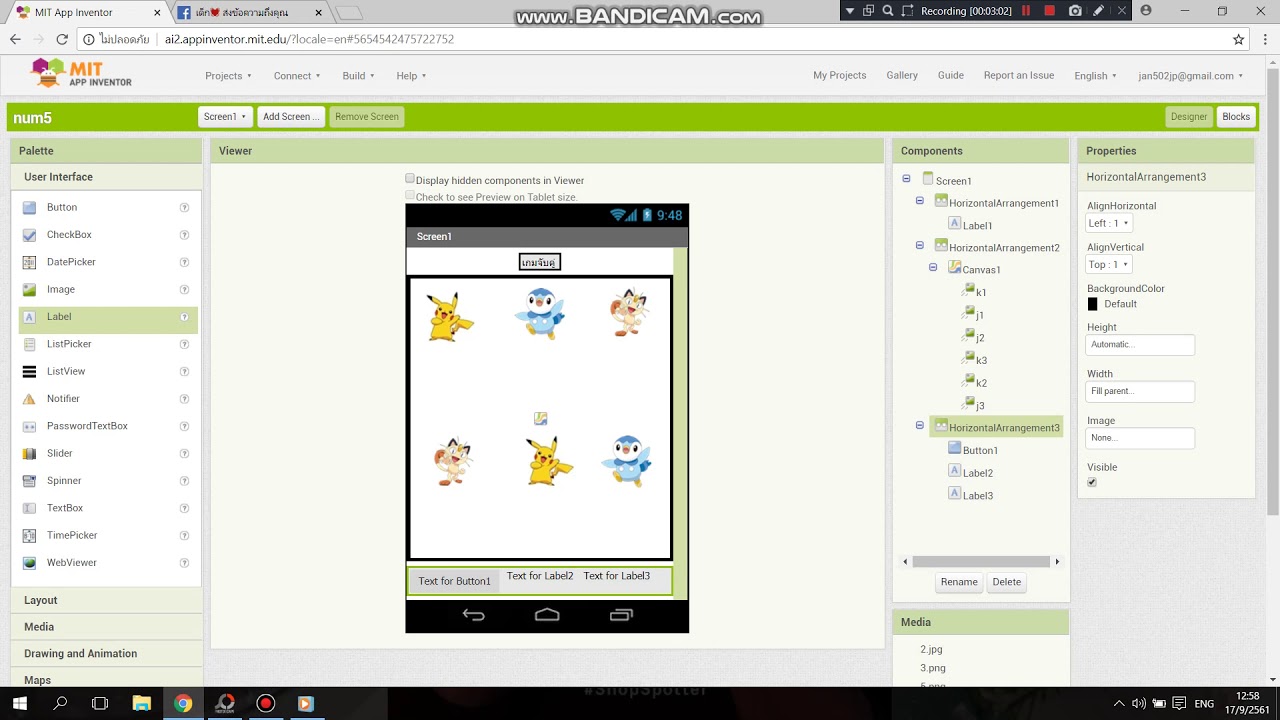The height and width of the screenshot is (720, 1280).
Task: Open Chrome from the Windows taskbar
Action: point(183,703)
